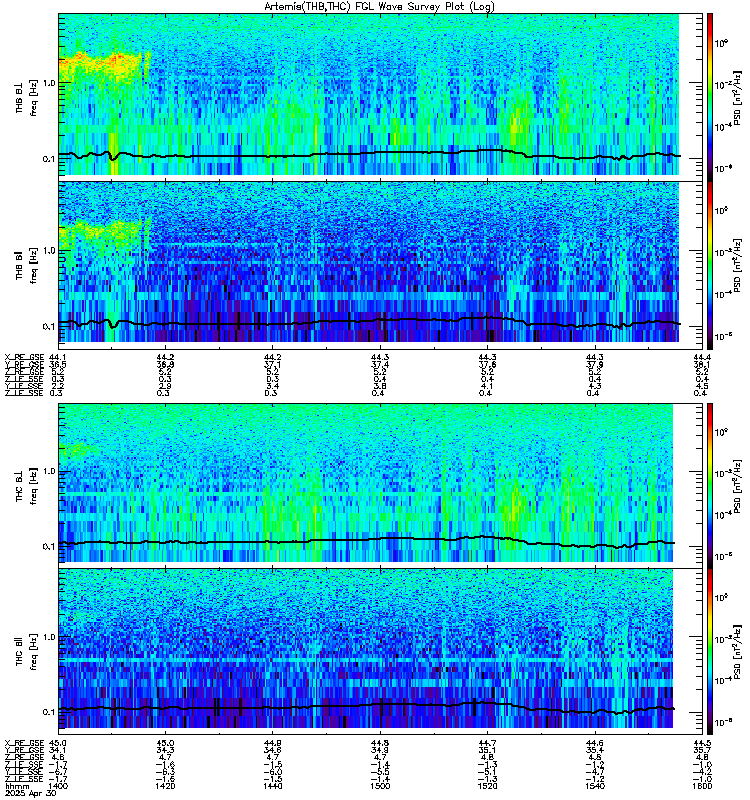Click the PSD [nT²/Hz] label beside bottom color bar
The image size is (750, 800).
click(x=737, y=651)
